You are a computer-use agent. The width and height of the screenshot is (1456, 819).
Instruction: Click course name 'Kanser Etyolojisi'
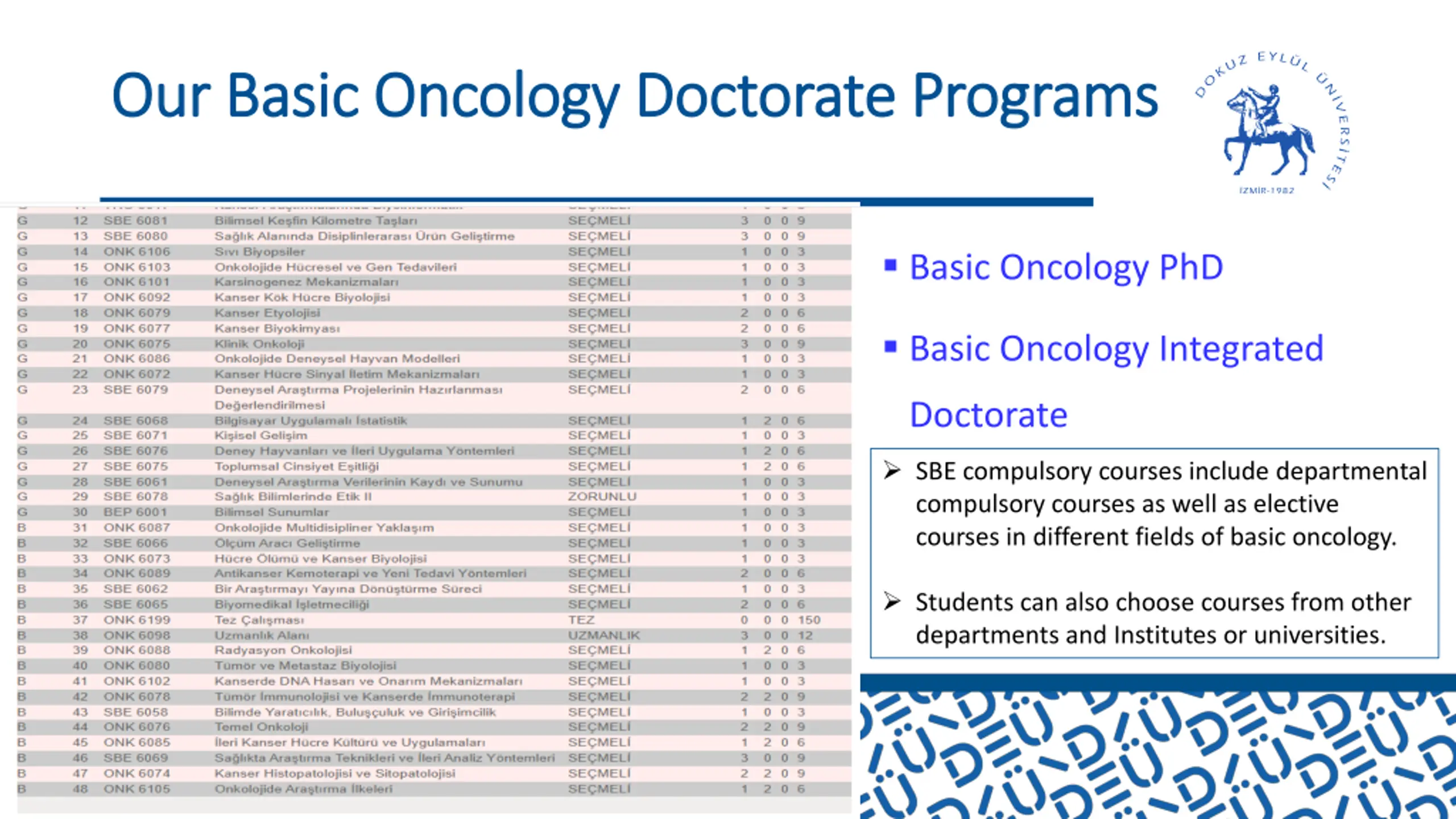pos(267,313)
